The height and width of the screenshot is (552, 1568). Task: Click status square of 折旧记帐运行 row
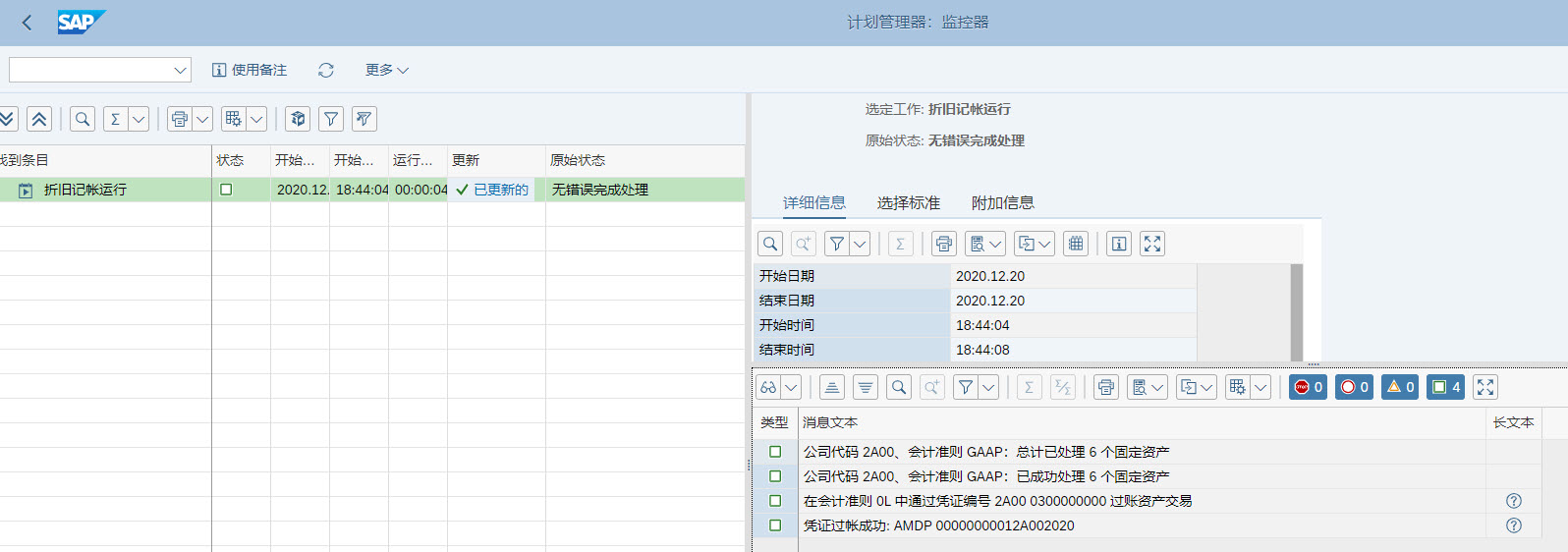pyautogui.click(x=226, y=190)
